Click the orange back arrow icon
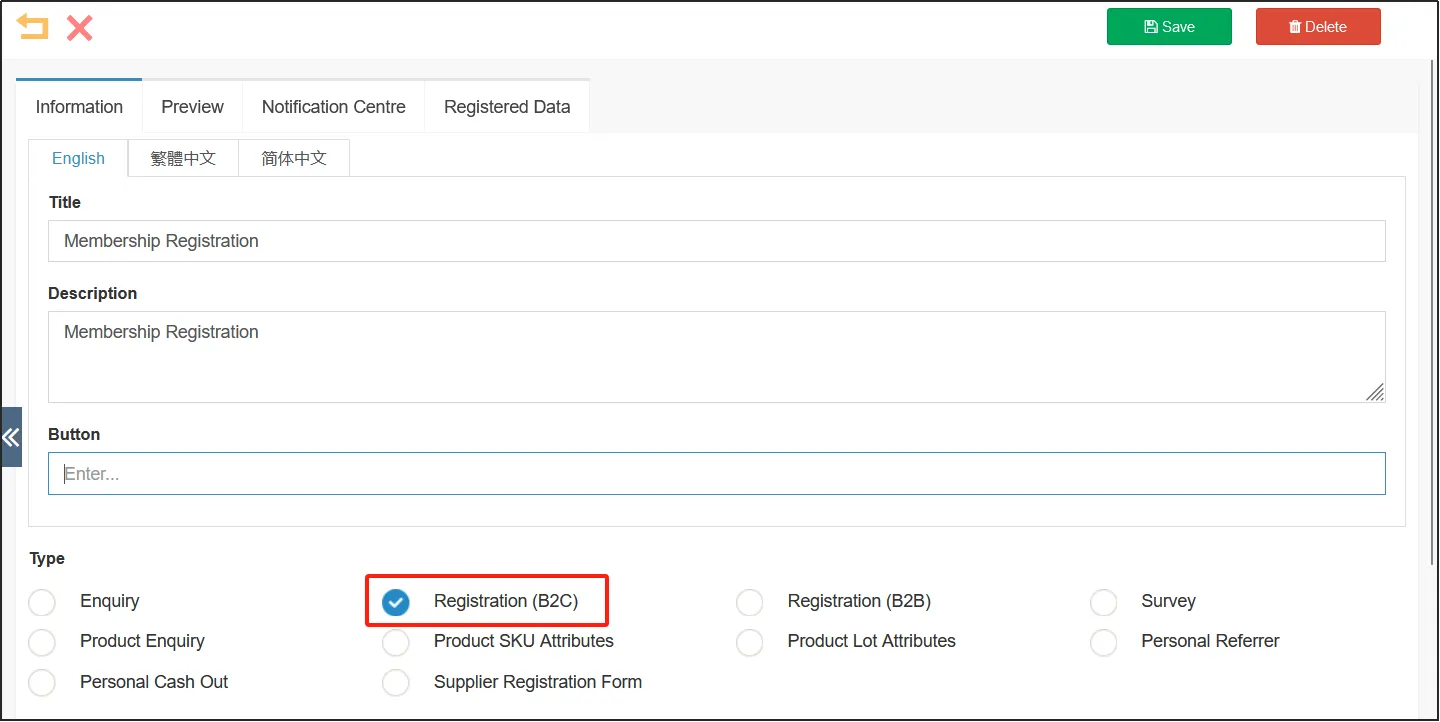The height and width of the screenshot is (722, 1440). (33, 27)
